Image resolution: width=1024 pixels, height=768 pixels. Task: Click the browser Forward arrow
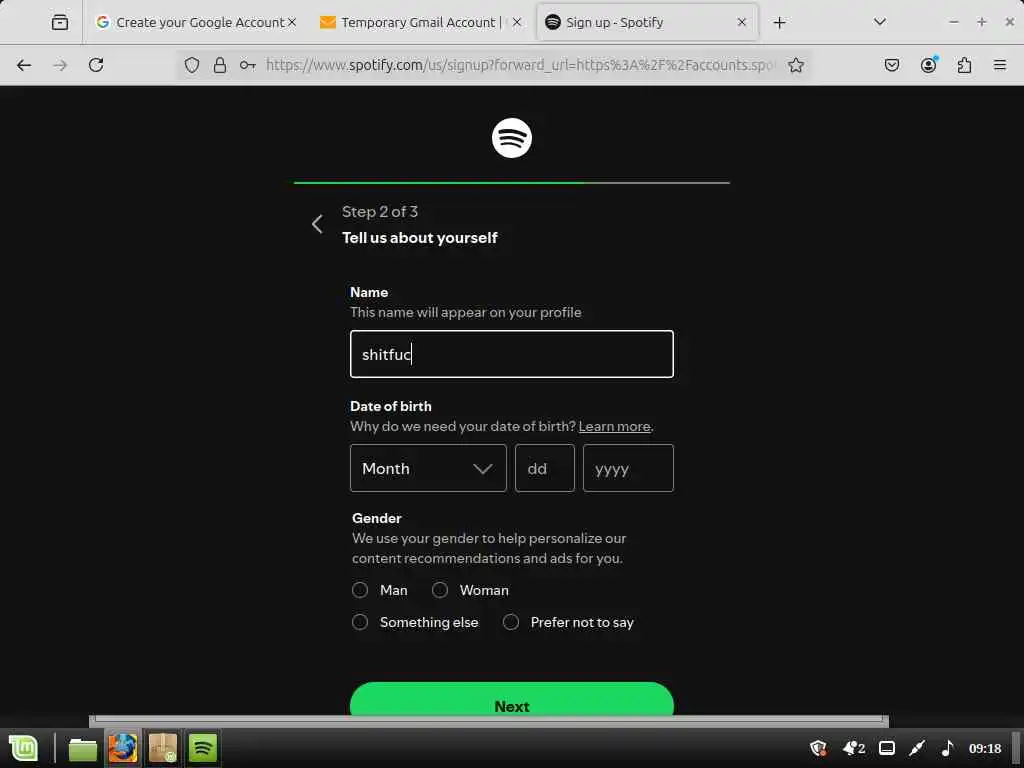coord(60,65)
